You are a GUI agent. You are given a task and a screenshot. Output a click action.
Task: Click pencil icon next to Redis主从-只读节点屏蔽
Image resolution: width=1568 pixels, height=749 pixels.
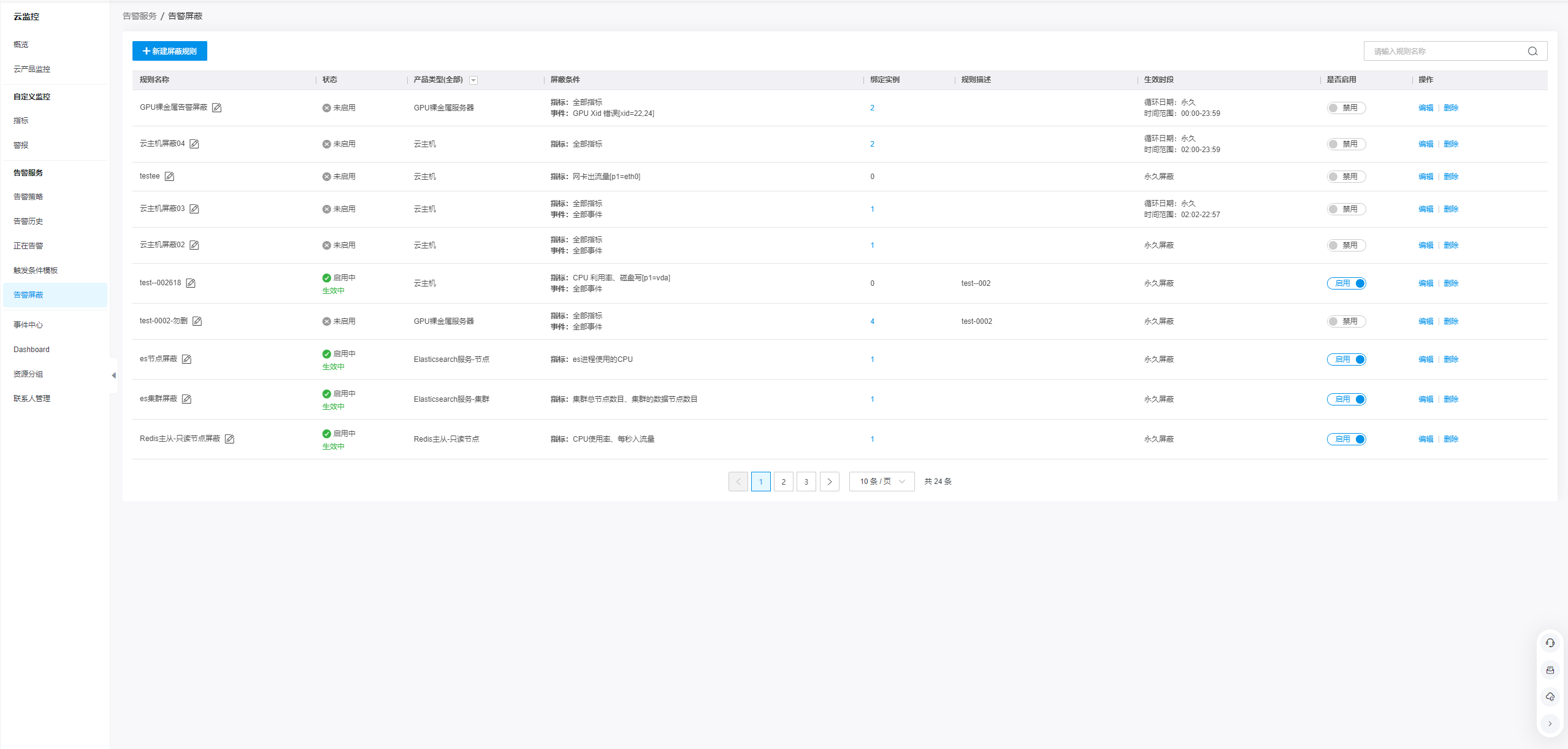[229, 439]
